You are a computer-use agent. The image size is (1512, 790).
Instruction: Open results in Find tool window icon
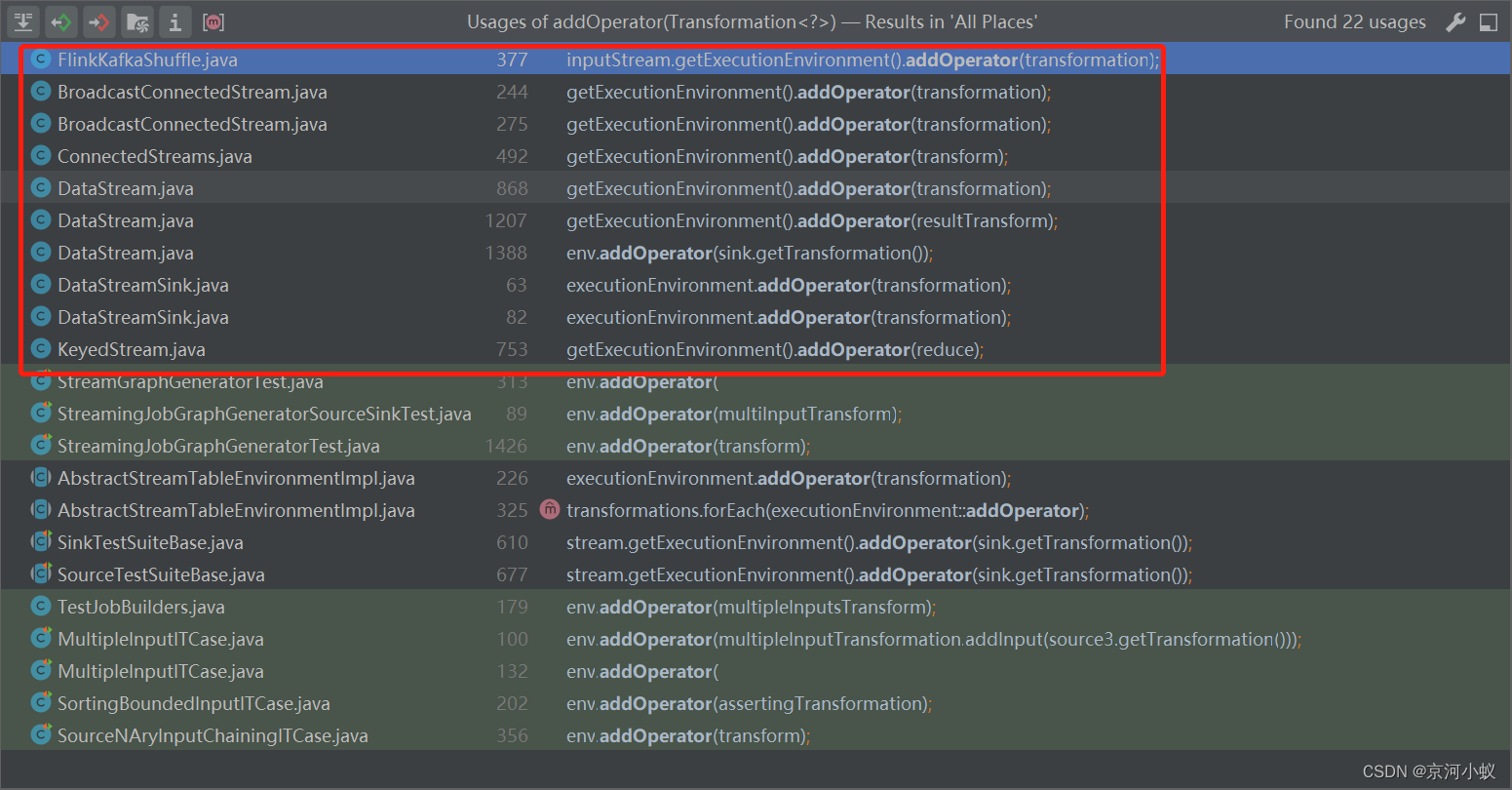point(1489,21)
